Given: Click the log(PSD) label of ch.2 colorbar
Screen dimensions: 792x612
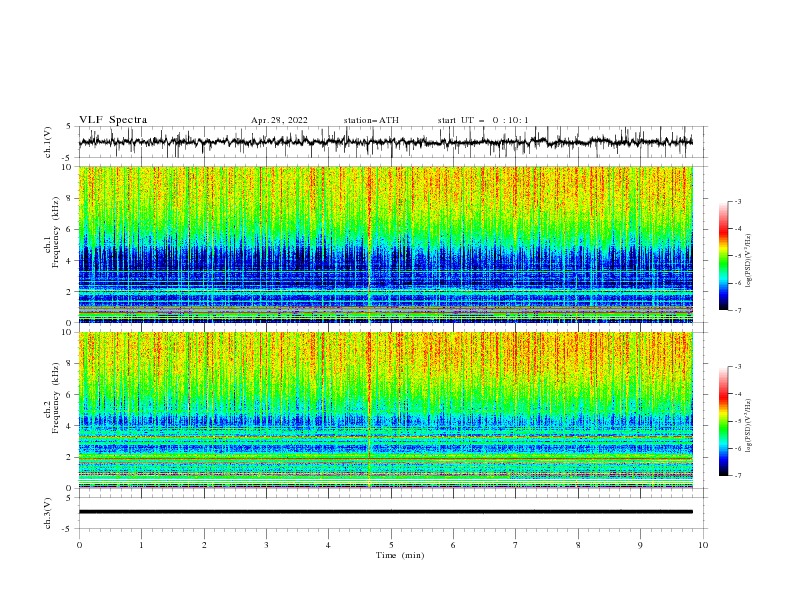Looking at the screenshot, I should (x=749, y=426).
